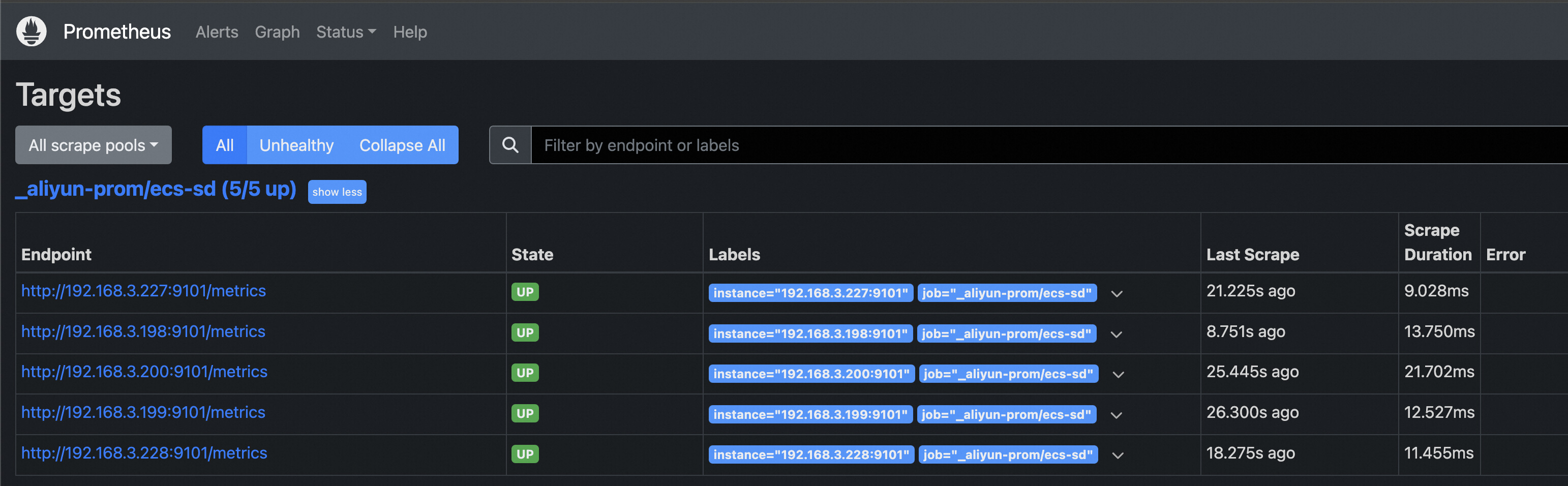Toggle Collapse All pools
This screenshot has height=486, width=1568.
pyautogui.click(x=402, y=145)
